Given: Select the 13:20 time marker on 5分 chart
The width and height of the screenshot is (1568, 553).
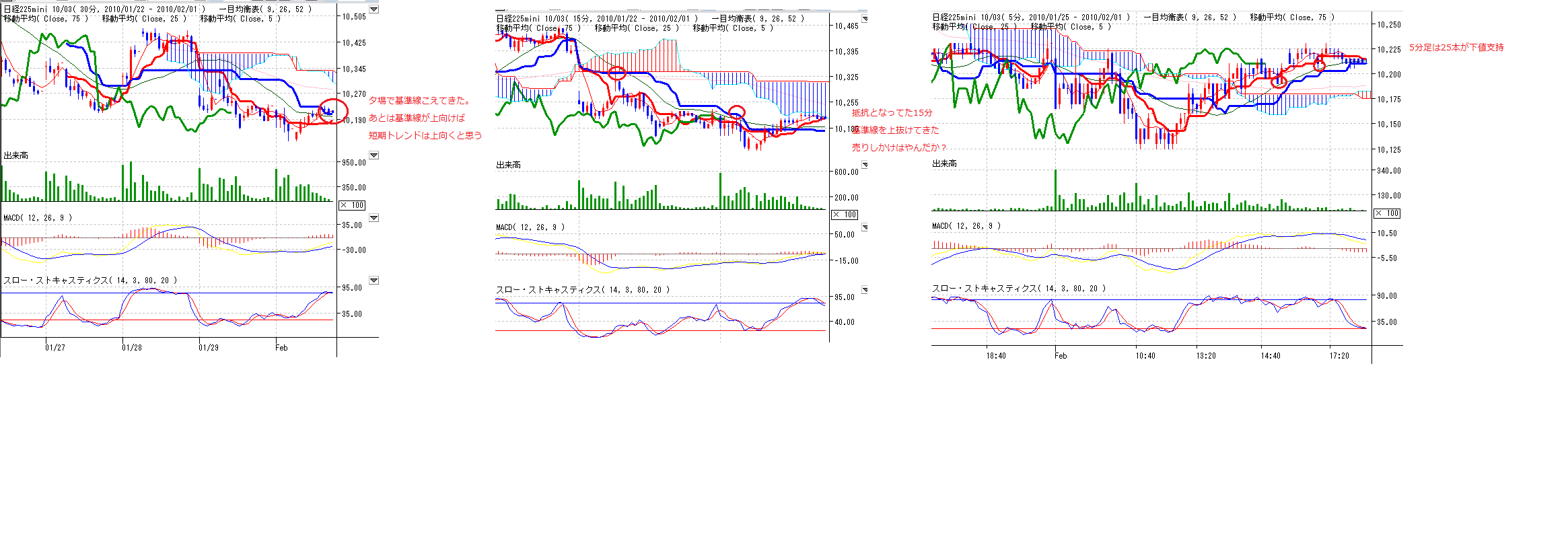Looking at the screenshot, I should (x=1206, y=356).
